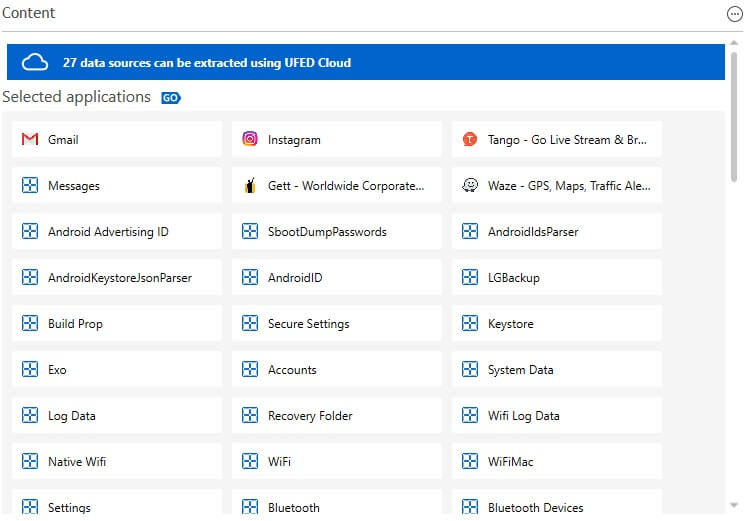Select the Wifi Log Data label
Viewport: 751px width, 521px height.
(523, 416)
